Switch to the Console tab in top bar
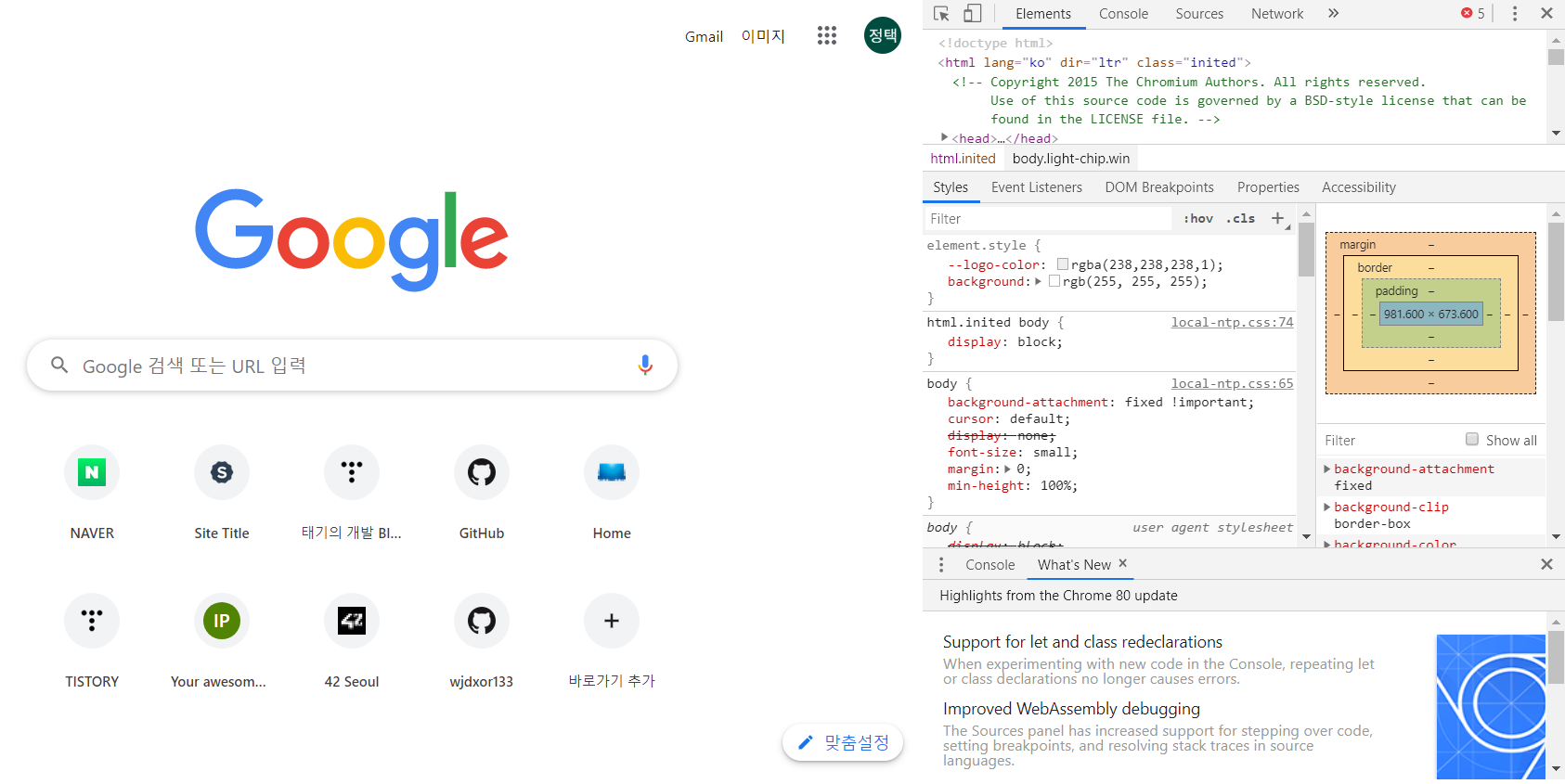This screenshot has width=1565, height=784. coord(1123,13)
